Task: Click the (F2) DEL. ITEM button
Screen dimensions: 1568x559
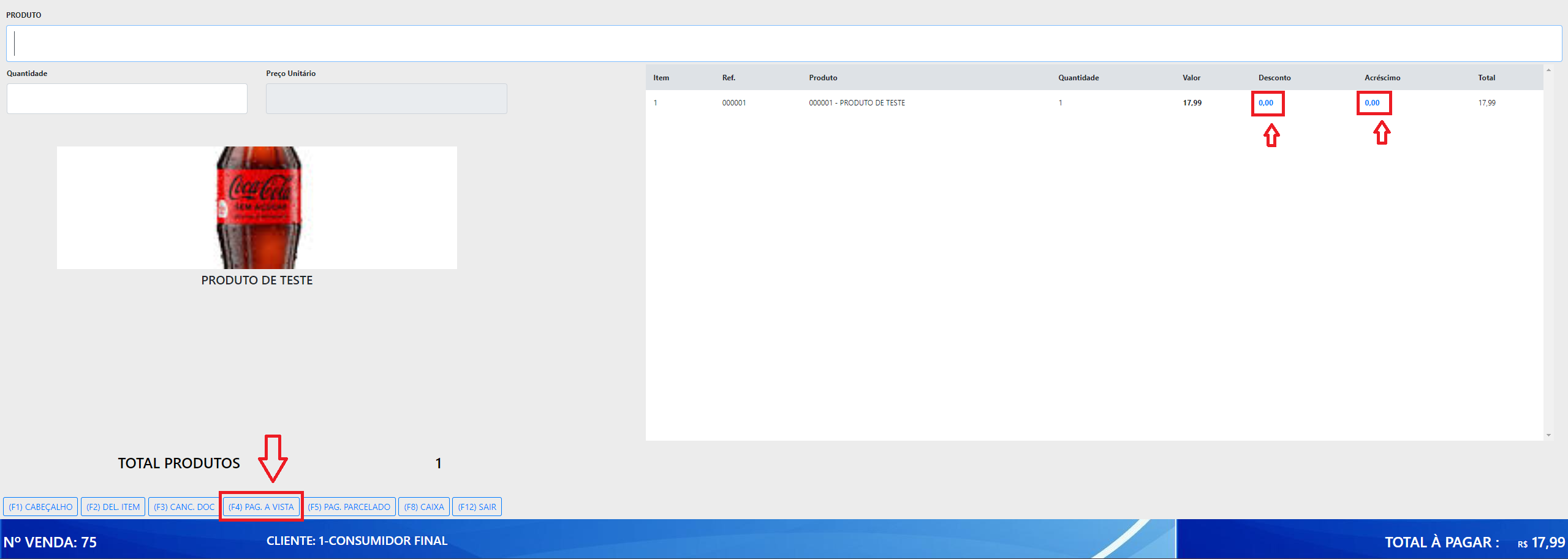Action: (x=113, y=507)
